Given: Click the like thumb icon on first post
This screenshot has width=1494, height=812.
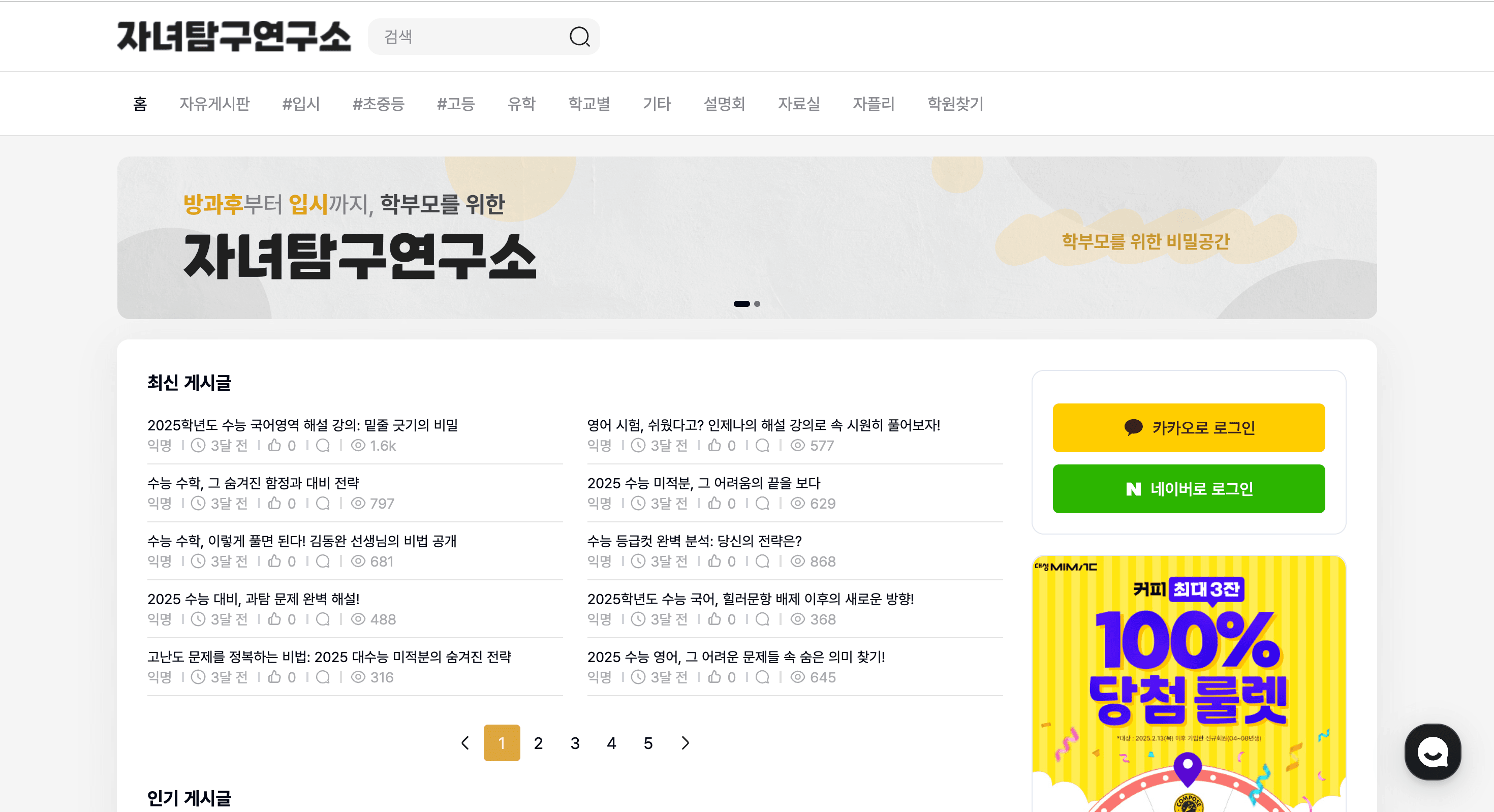Looking at the screenshot, I should point(275,446).
